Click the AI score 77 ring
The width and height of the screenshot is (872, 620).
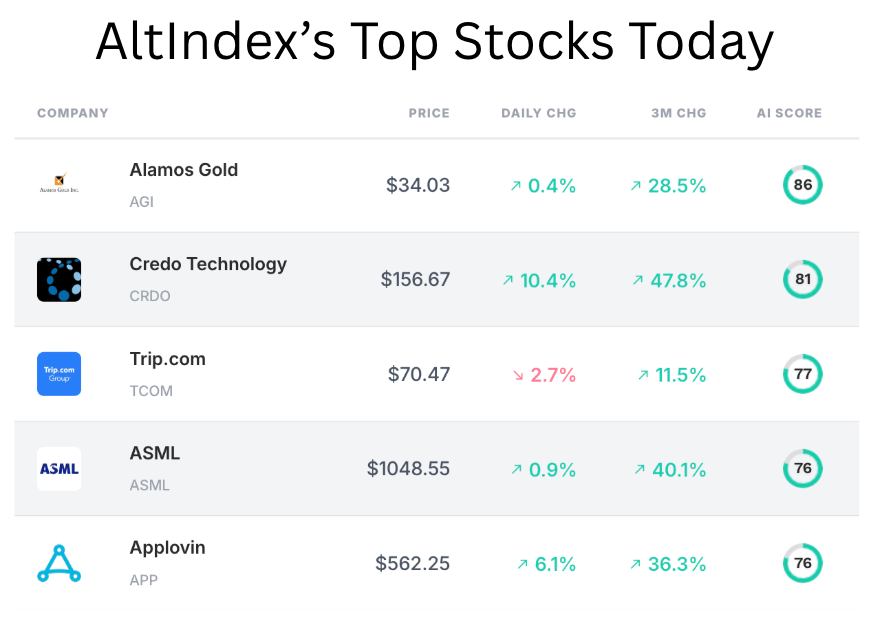point(802,374)
